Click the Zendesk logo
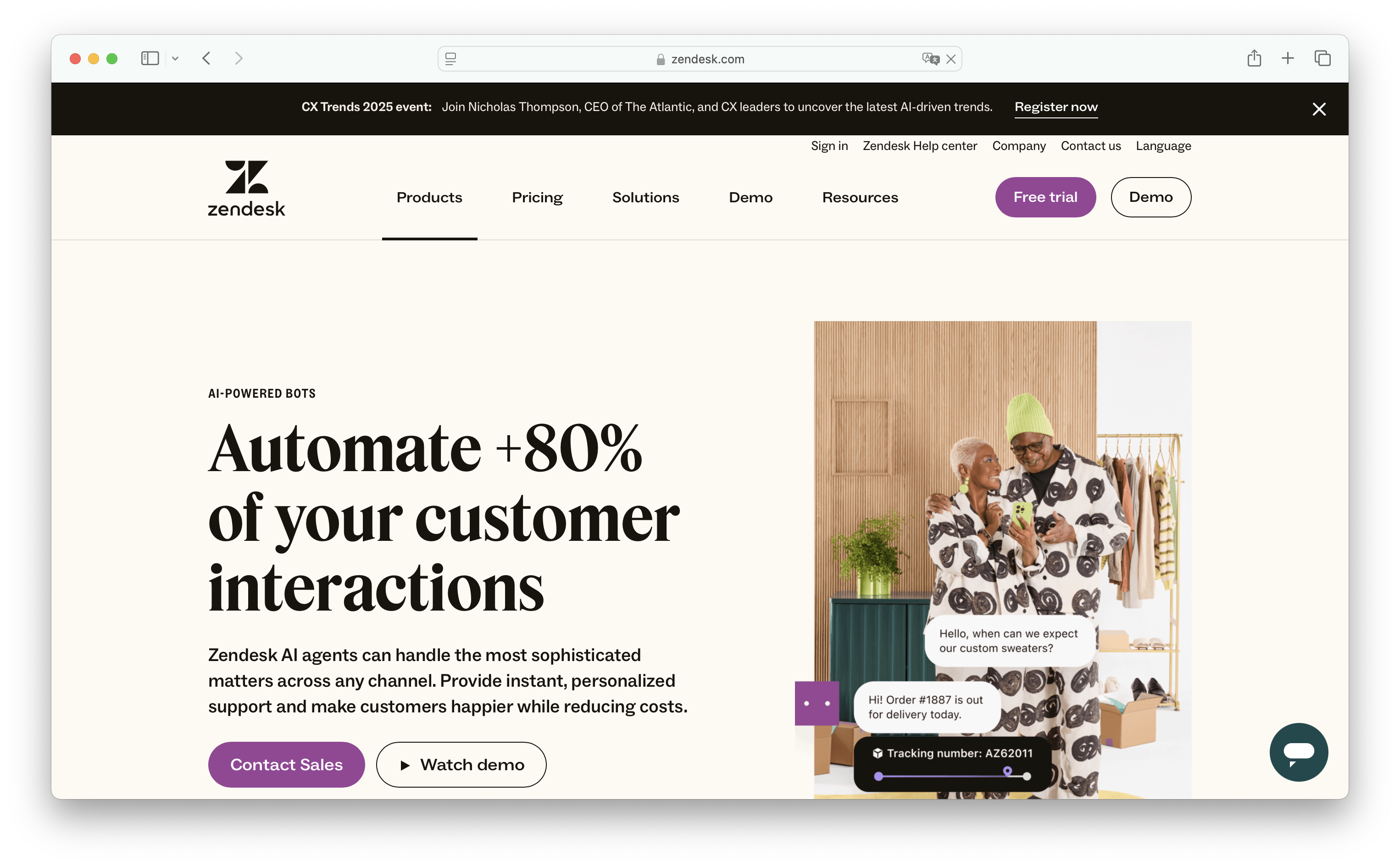This screenshot has height=867, width=1400. coord(246,189)
